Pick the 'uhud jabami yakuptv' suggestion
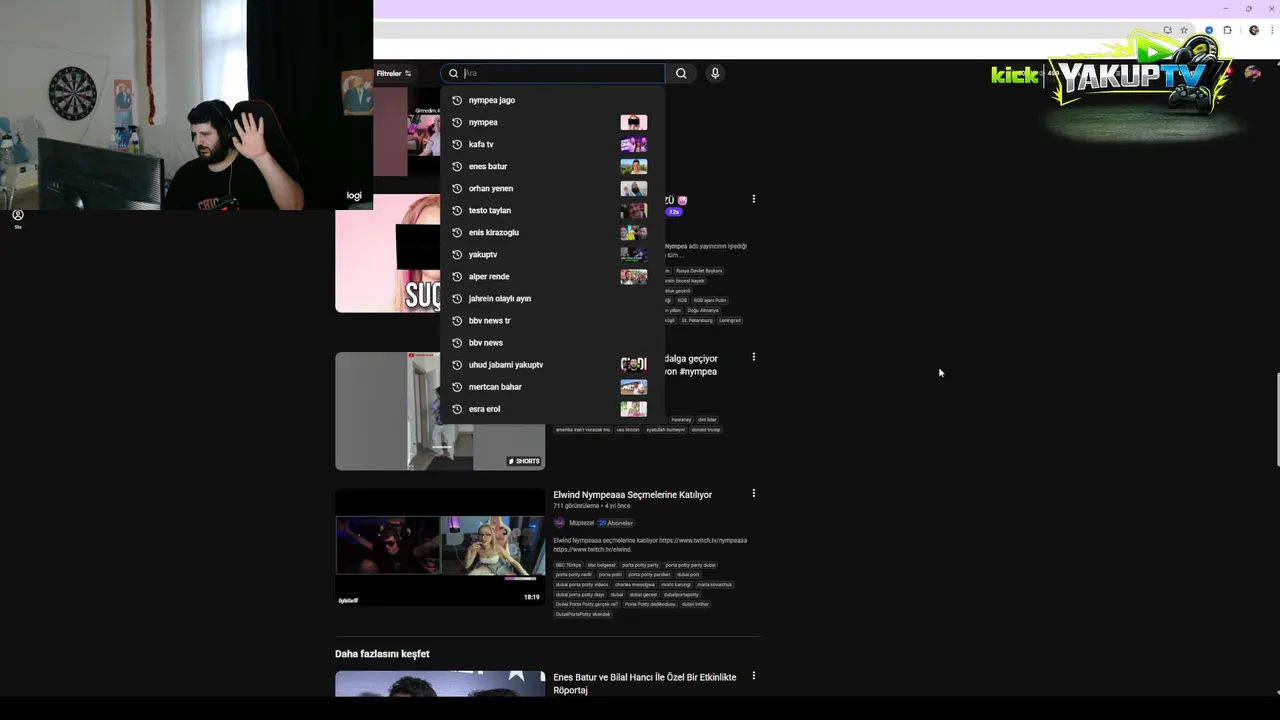 pos(552,364)
